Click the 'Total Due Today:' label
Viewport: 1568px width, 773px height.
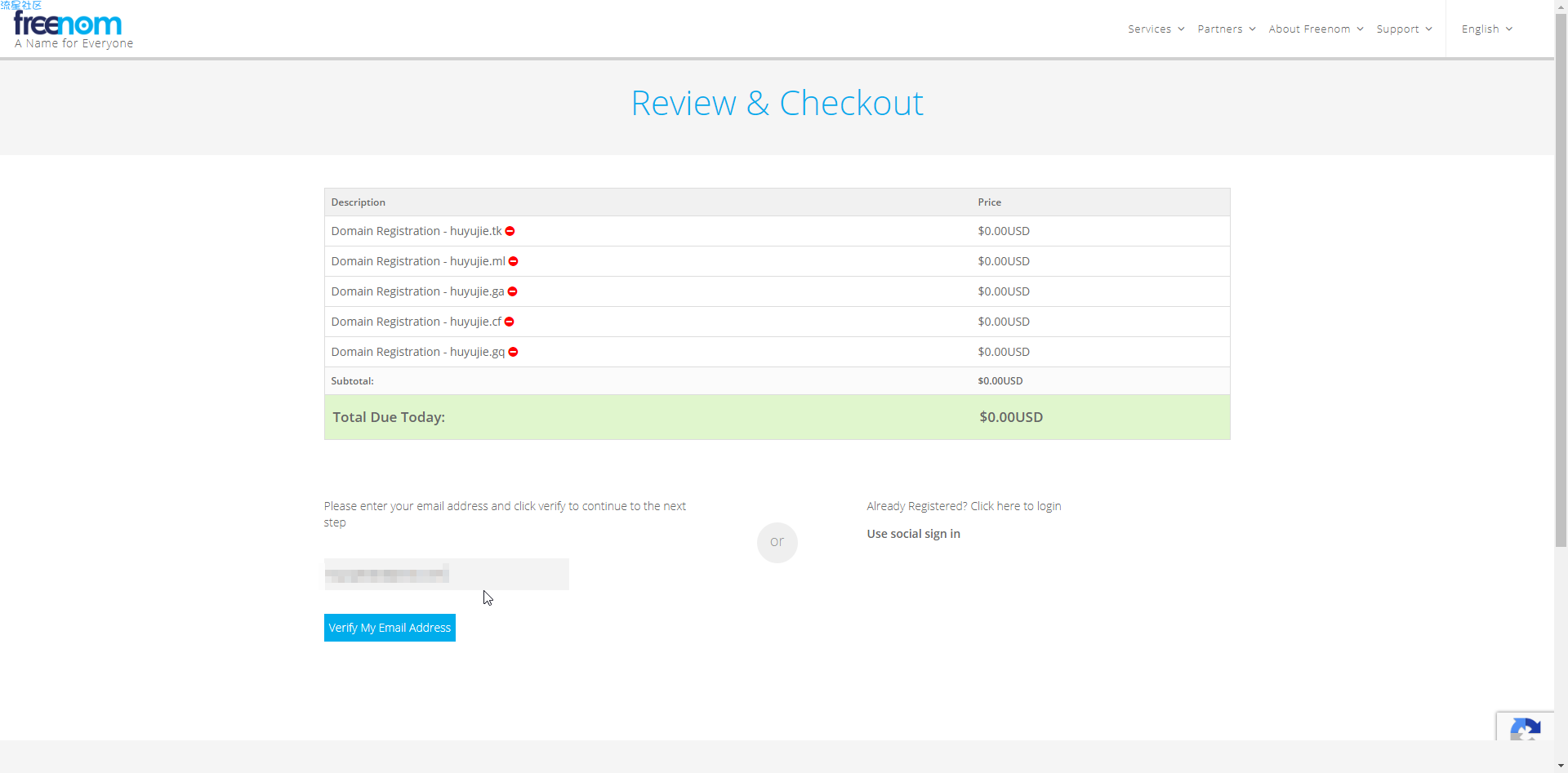pyautogui.click(x=389, y=417)
